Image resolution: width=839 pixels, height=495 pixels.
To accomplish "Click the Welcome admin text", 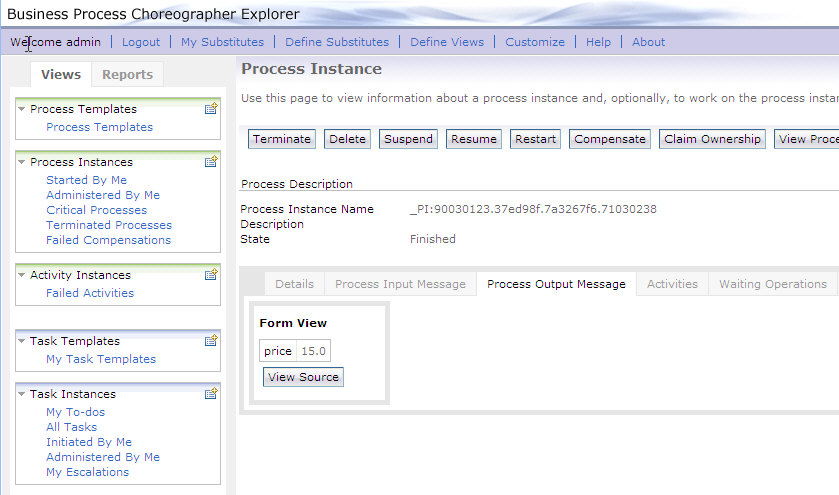I will [x=55, y=42].
